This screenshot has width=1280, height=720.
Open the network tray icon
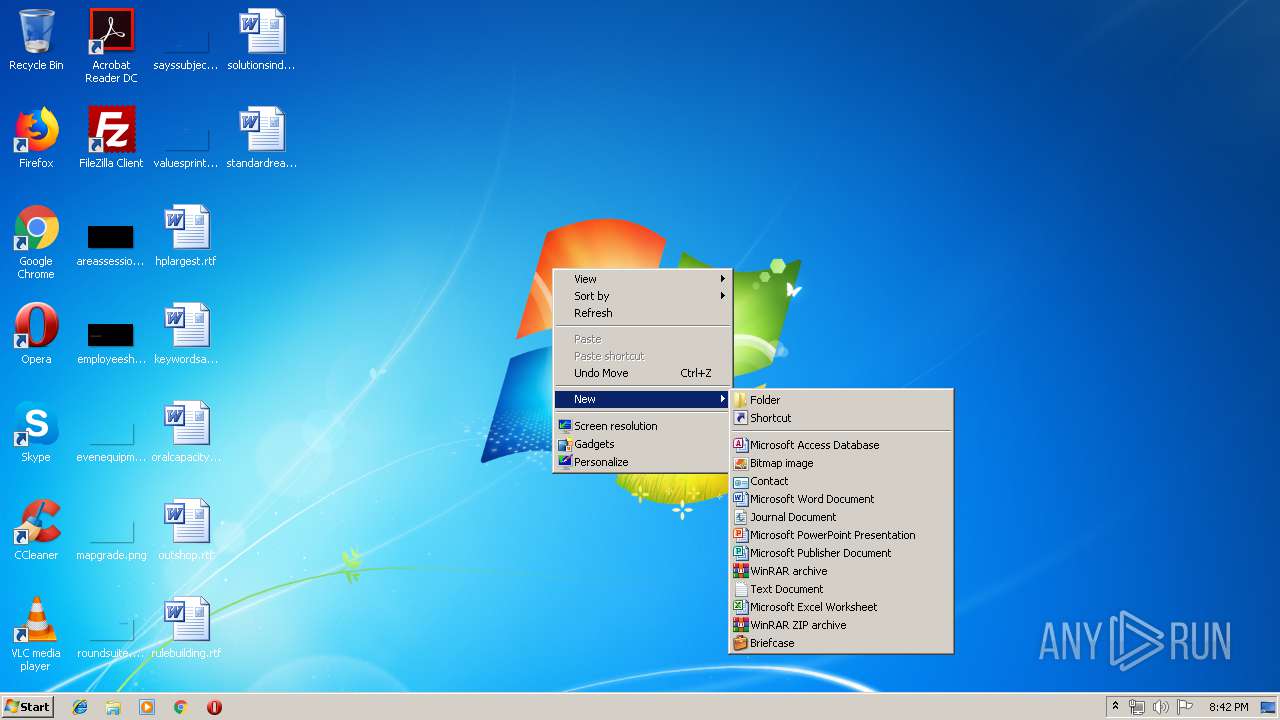(x=1137, y=707)
